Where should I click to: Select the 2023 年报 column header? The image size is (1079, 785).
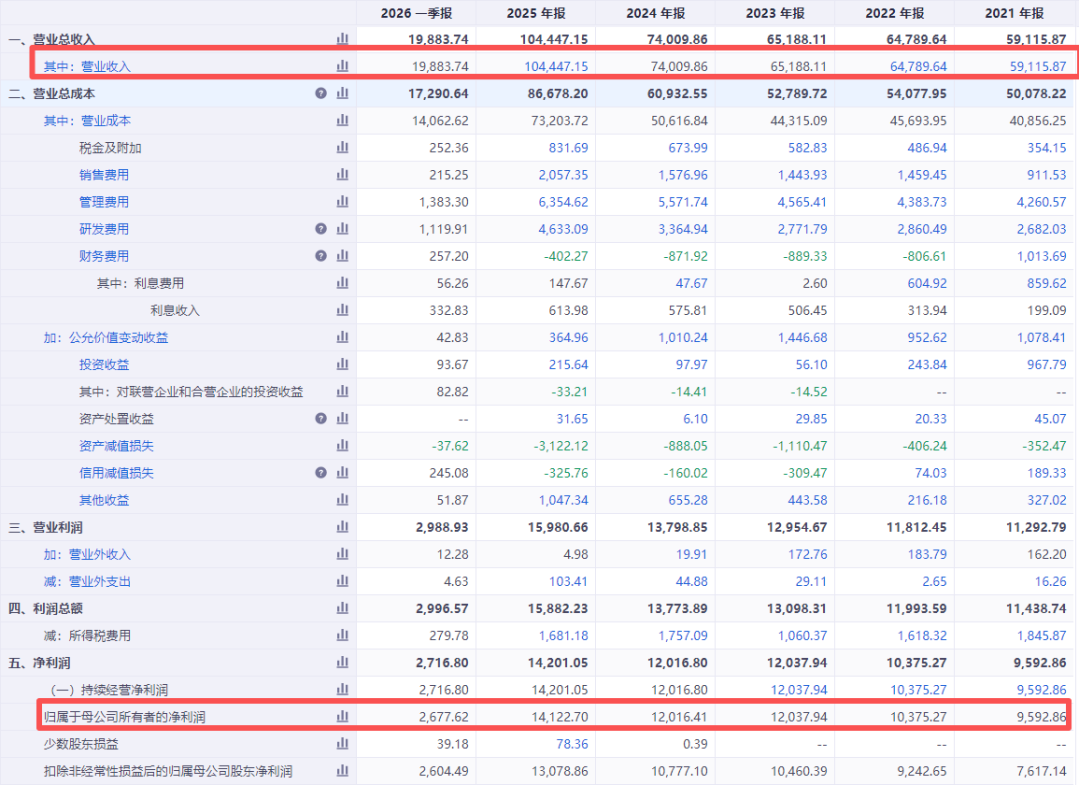[776, 13]
